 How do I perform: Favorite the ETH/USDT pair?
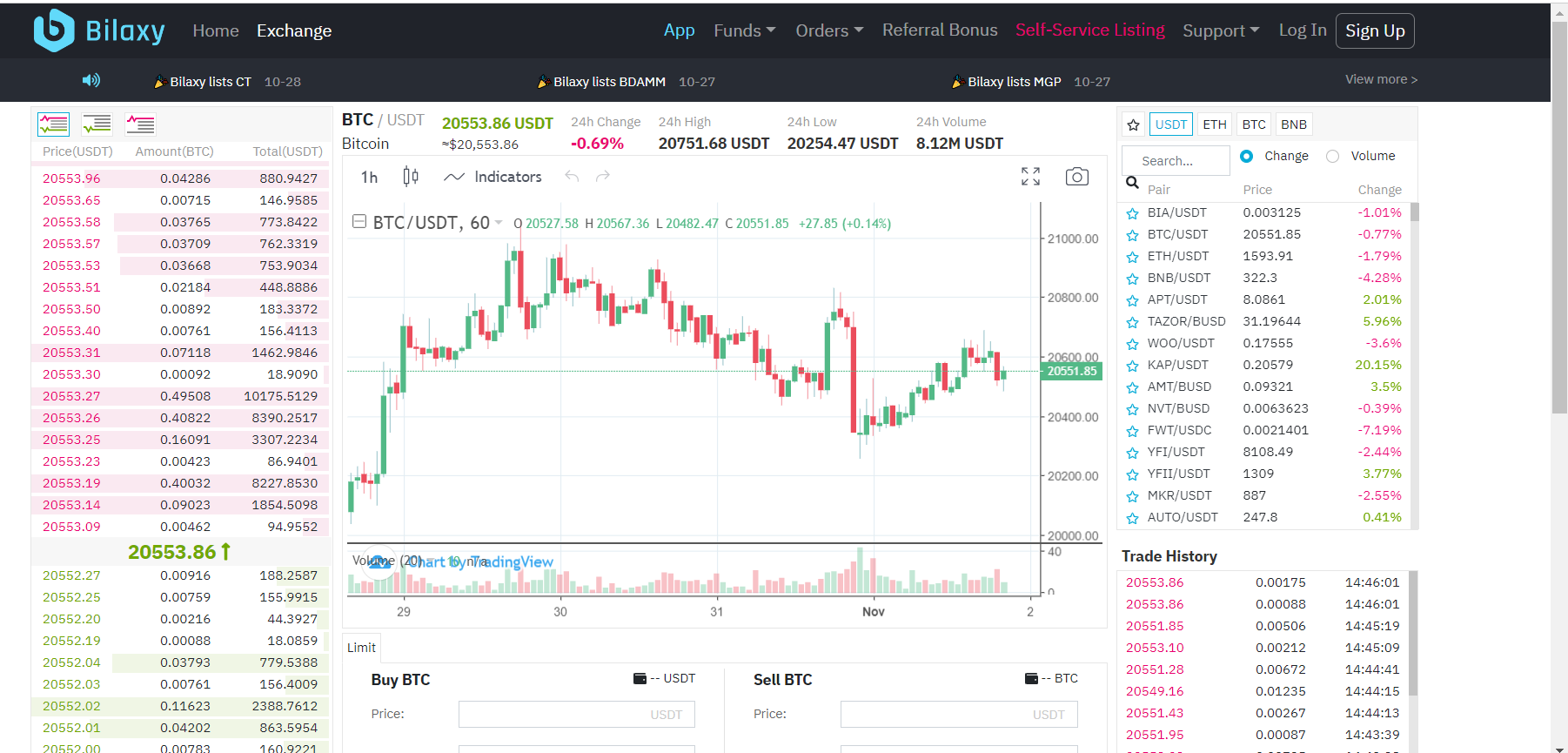coord(1132,257)
